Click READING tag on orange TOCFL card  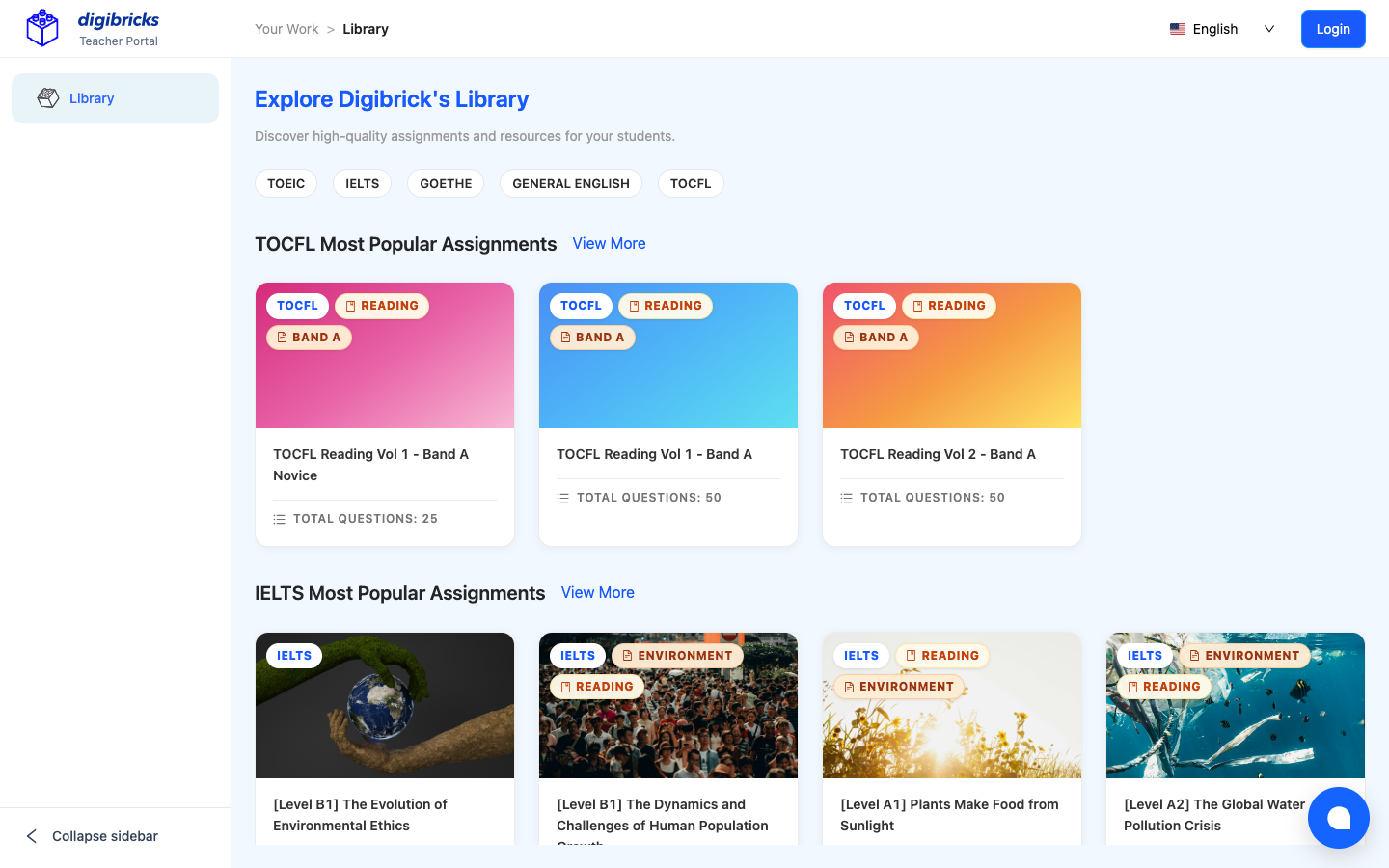point(949,306)
